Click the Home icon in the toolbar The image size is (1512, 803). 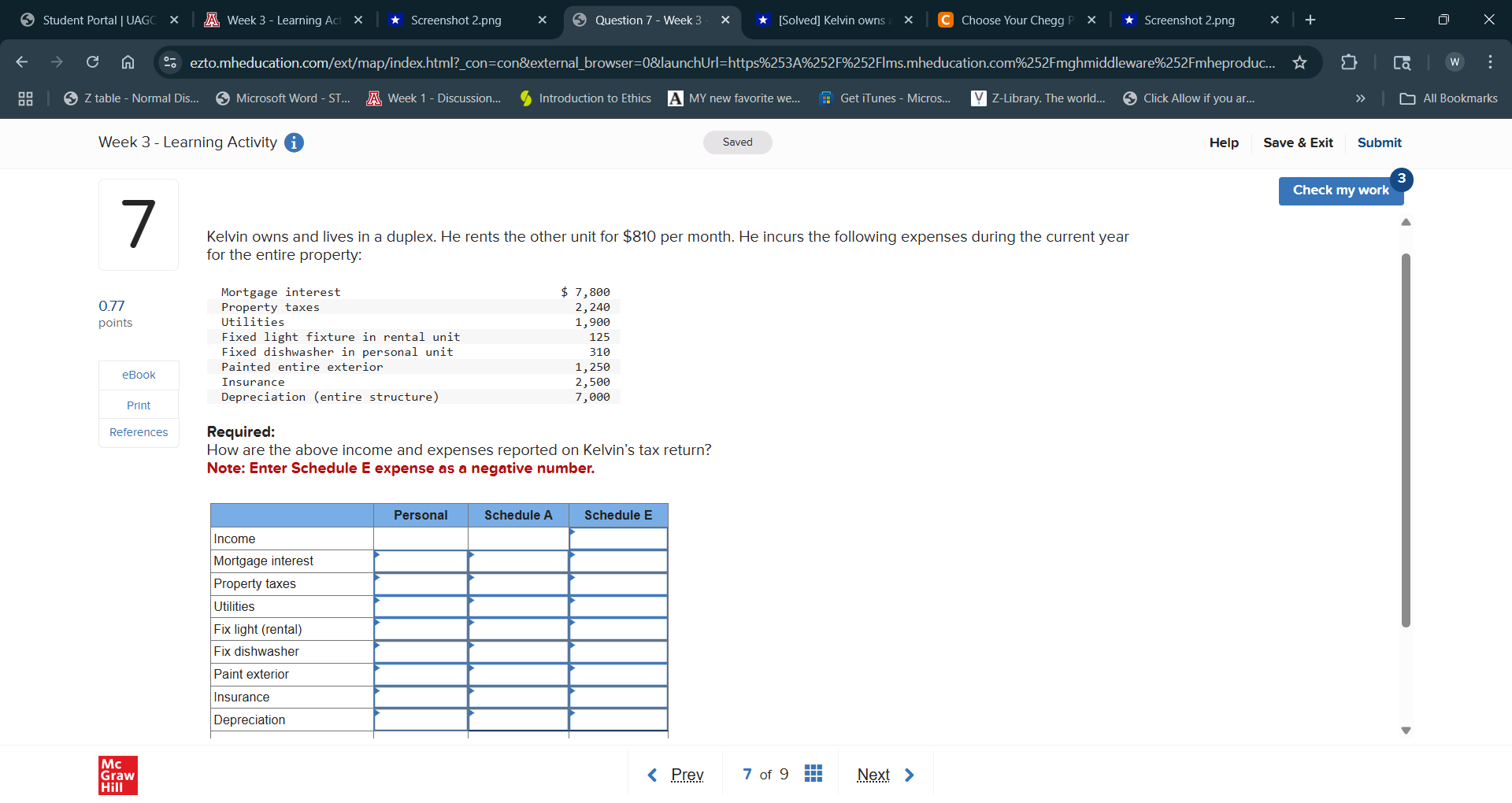128,61
